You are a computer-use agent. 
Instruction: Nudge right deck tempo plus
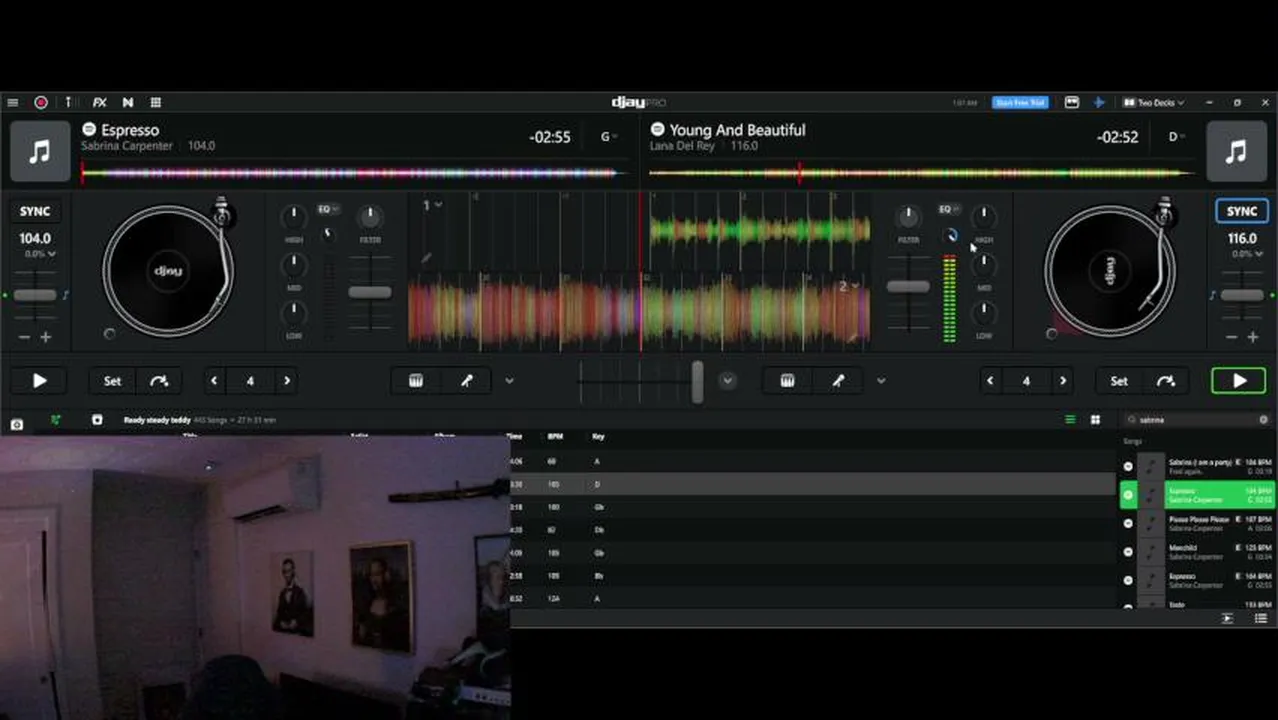coord(1253,337)
